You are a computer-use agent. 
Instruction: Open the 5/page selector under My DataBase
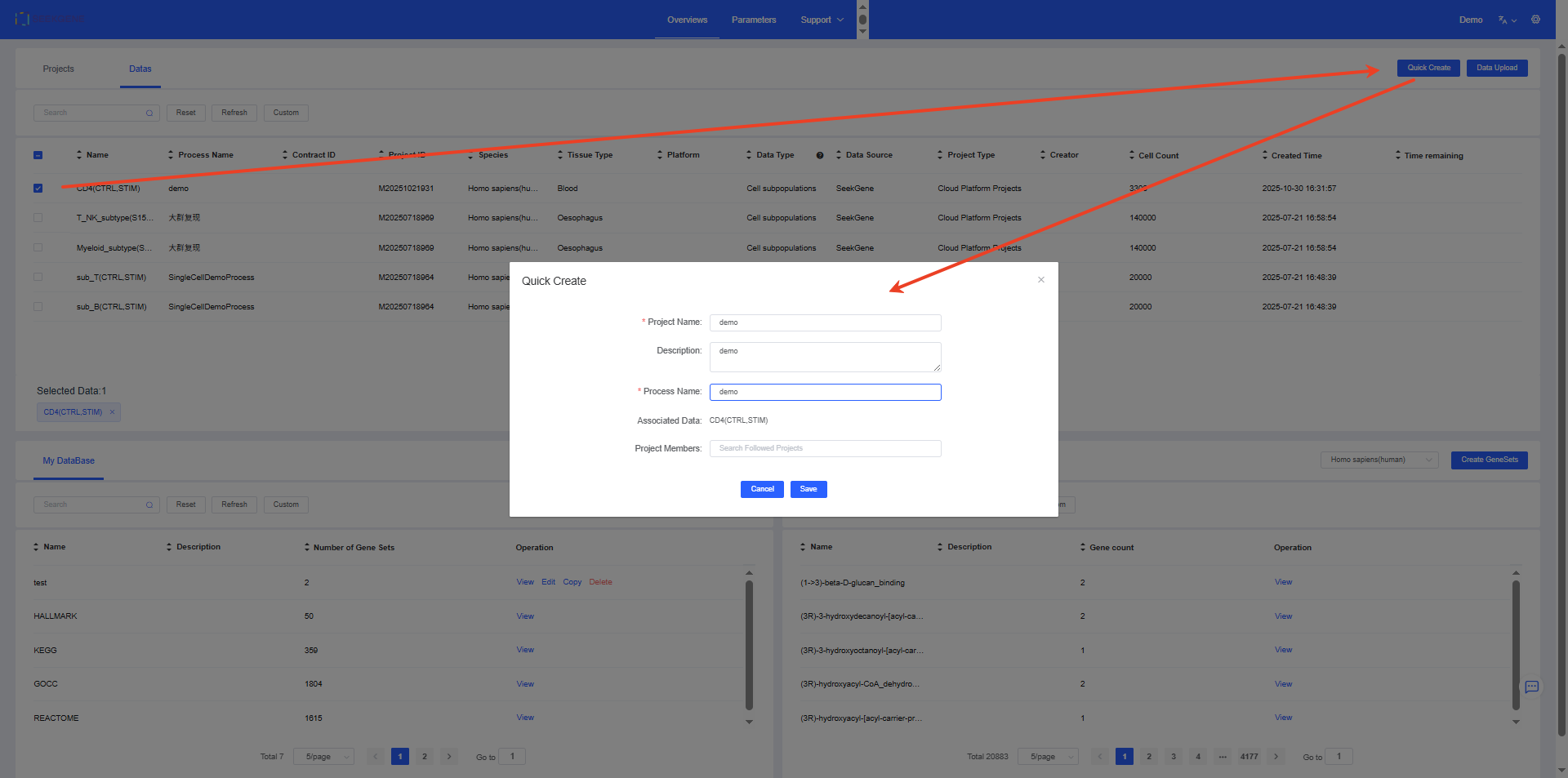click(324, 757)
